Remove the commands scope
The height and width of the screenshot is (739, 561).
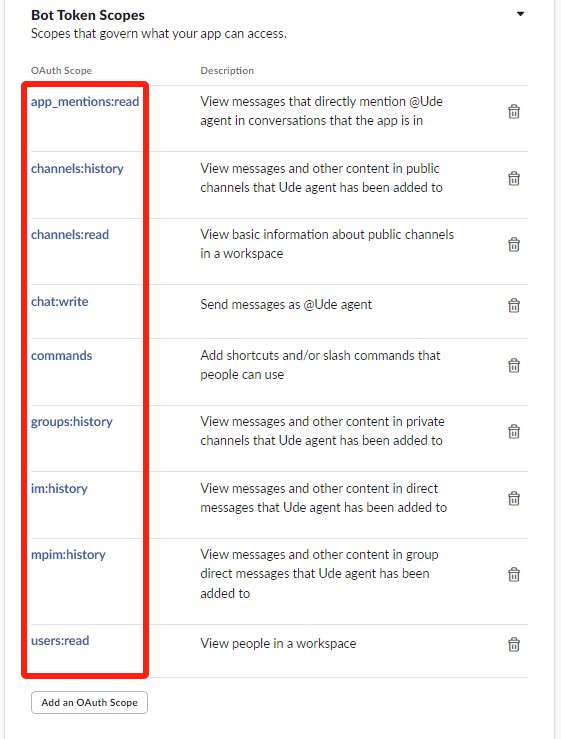pyautogui.click(x=514, y=365)
